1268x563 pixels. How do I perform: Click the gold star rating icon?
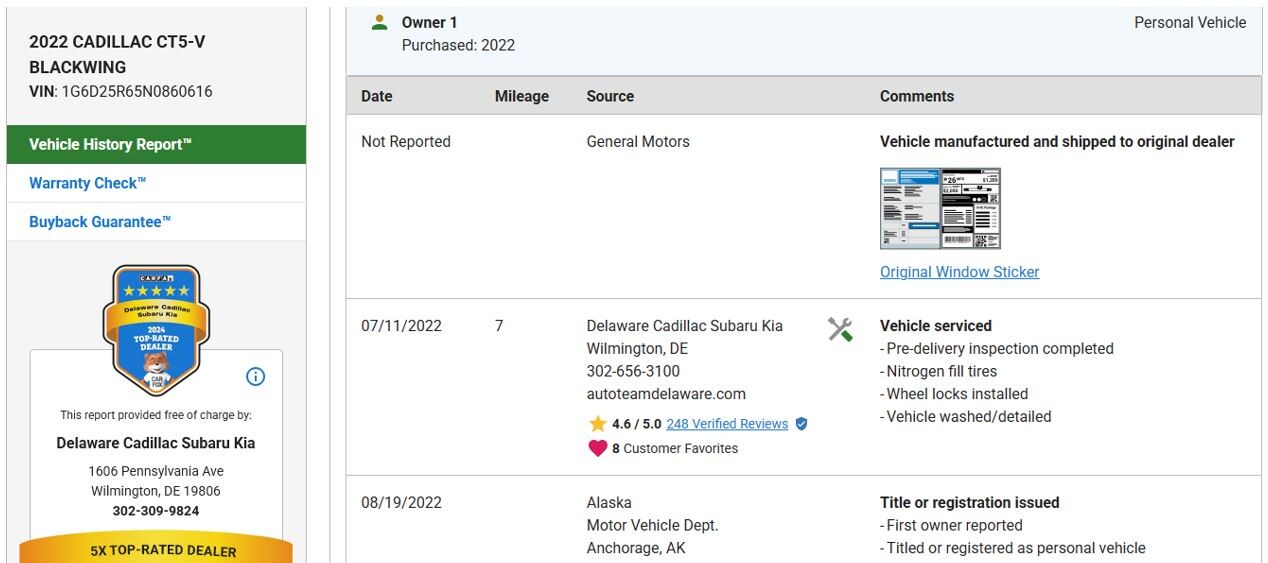pos(597,424)
